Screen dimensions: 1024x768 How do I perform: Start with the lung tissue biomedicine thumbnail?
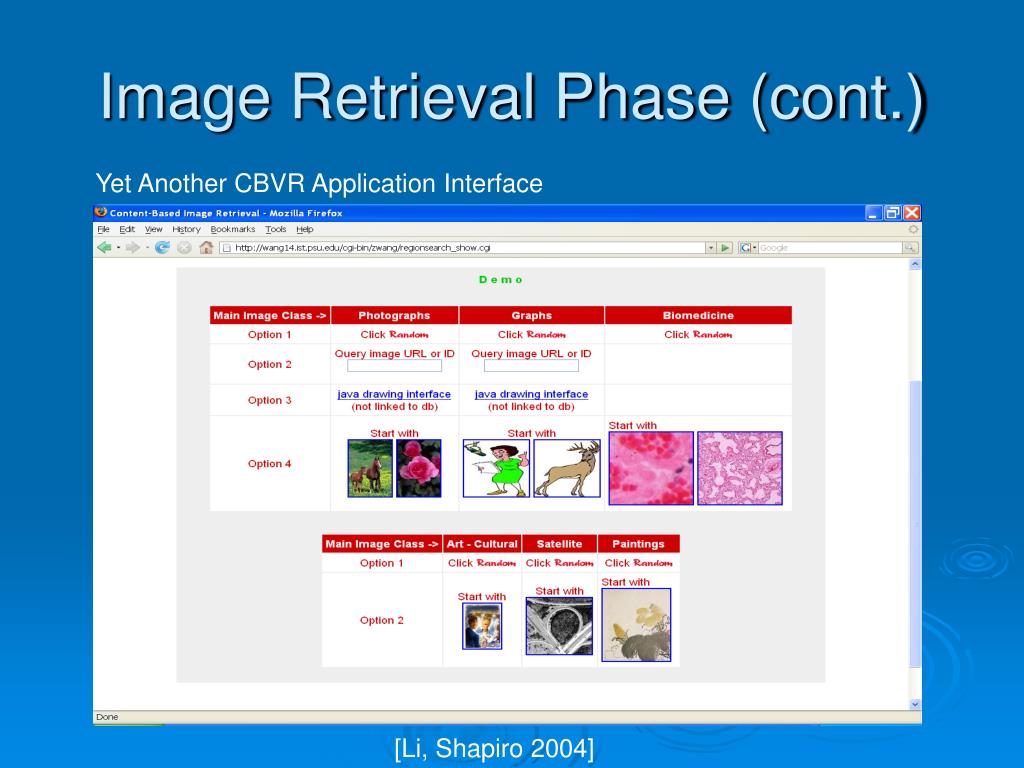[740, 468]
